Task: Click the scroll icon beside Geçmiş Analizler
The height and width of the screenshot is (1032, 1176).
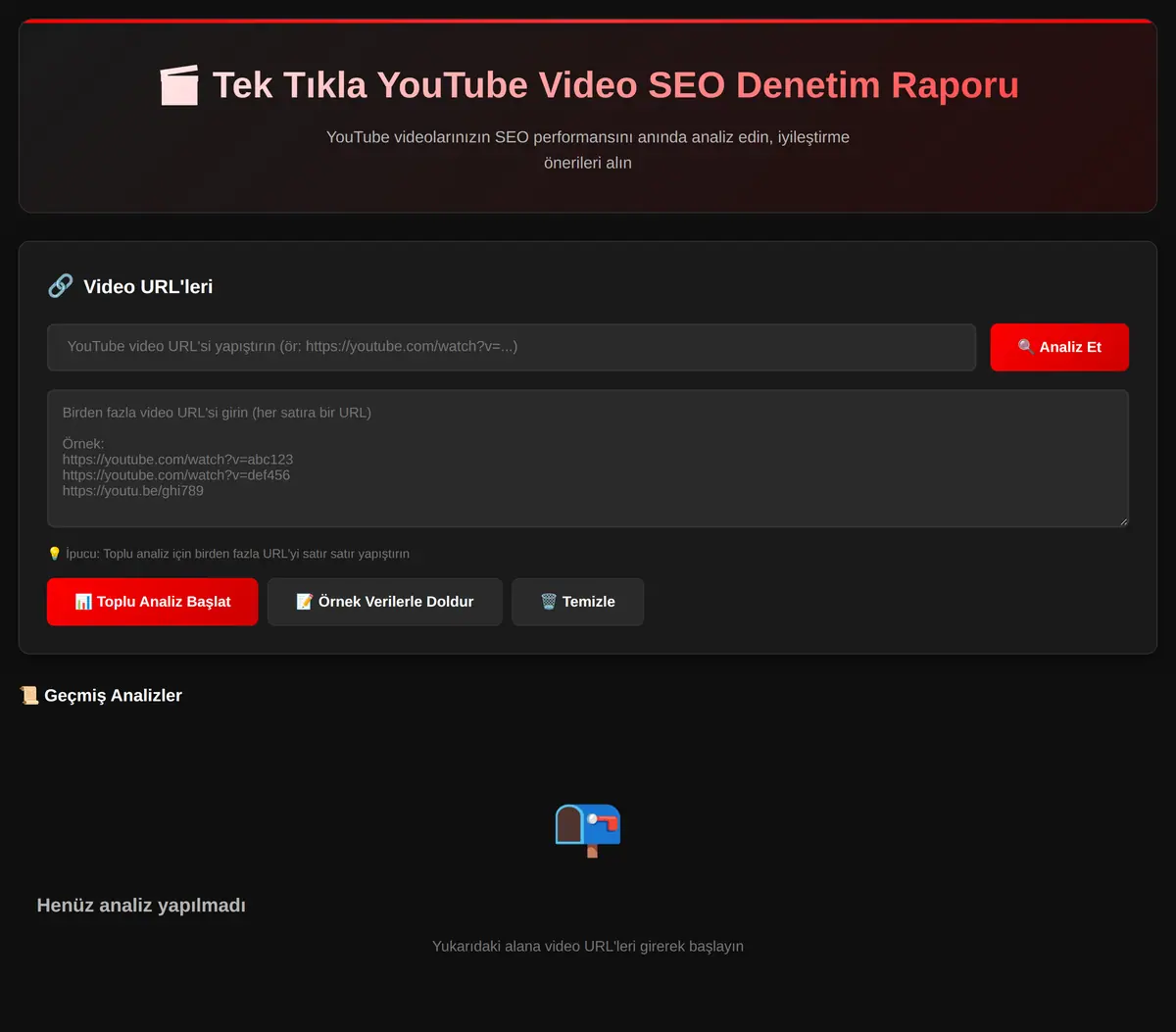Action: (x=29, y=695)
